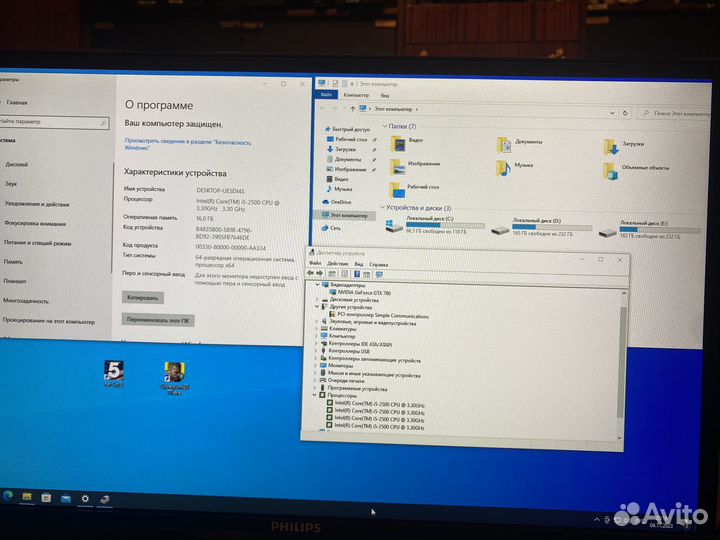The height and width of the screenshot is (540, 720).
Task: Select Локальный диск (C:) drive icon
Action: point(394,226)
